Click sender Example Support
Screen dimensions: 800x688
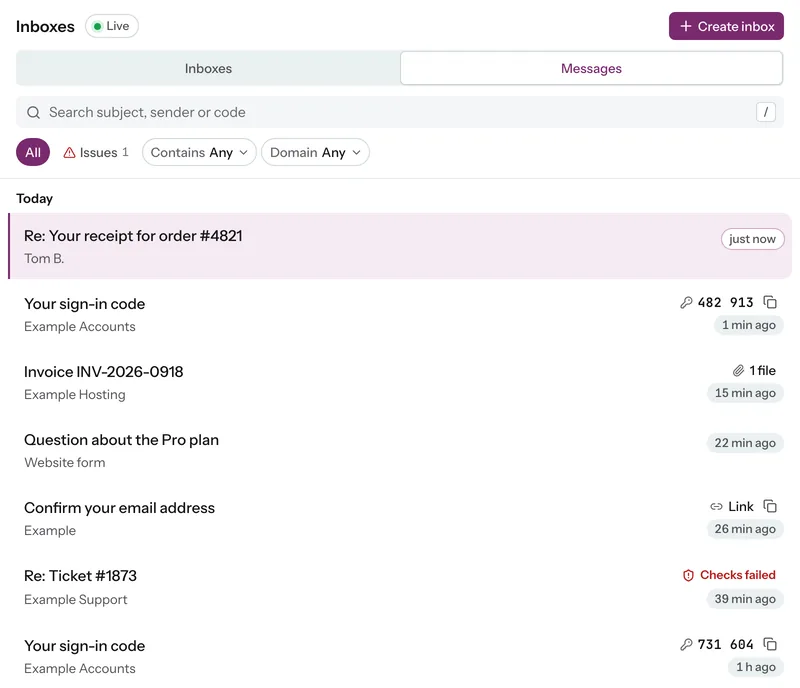(x=76, y=599)
